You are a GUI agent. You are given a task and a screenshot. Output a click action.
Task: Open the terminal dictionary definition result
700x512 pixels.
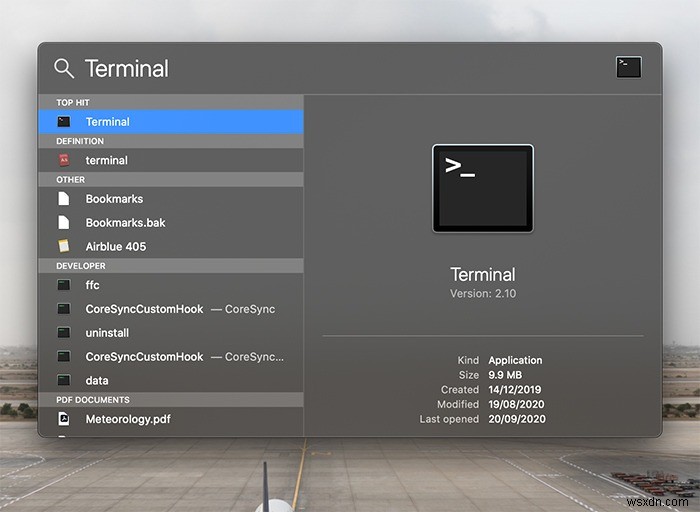click(x=171, y=160)
